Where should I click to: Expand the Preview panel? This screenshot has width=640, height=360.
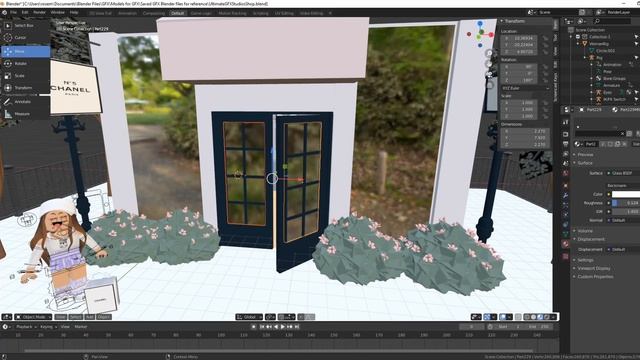pos(585,155)
